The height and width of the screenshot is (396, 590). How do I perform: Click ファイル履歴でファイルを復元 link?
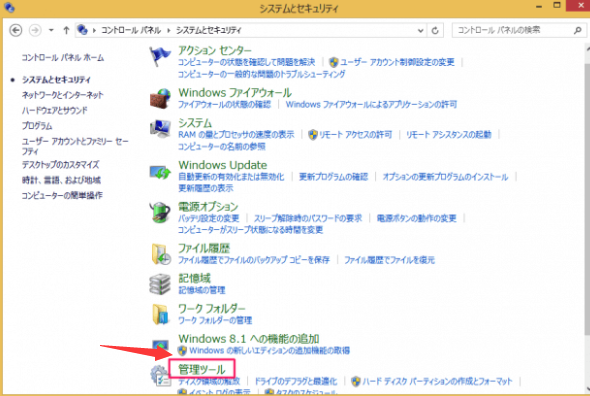point(389,260)
